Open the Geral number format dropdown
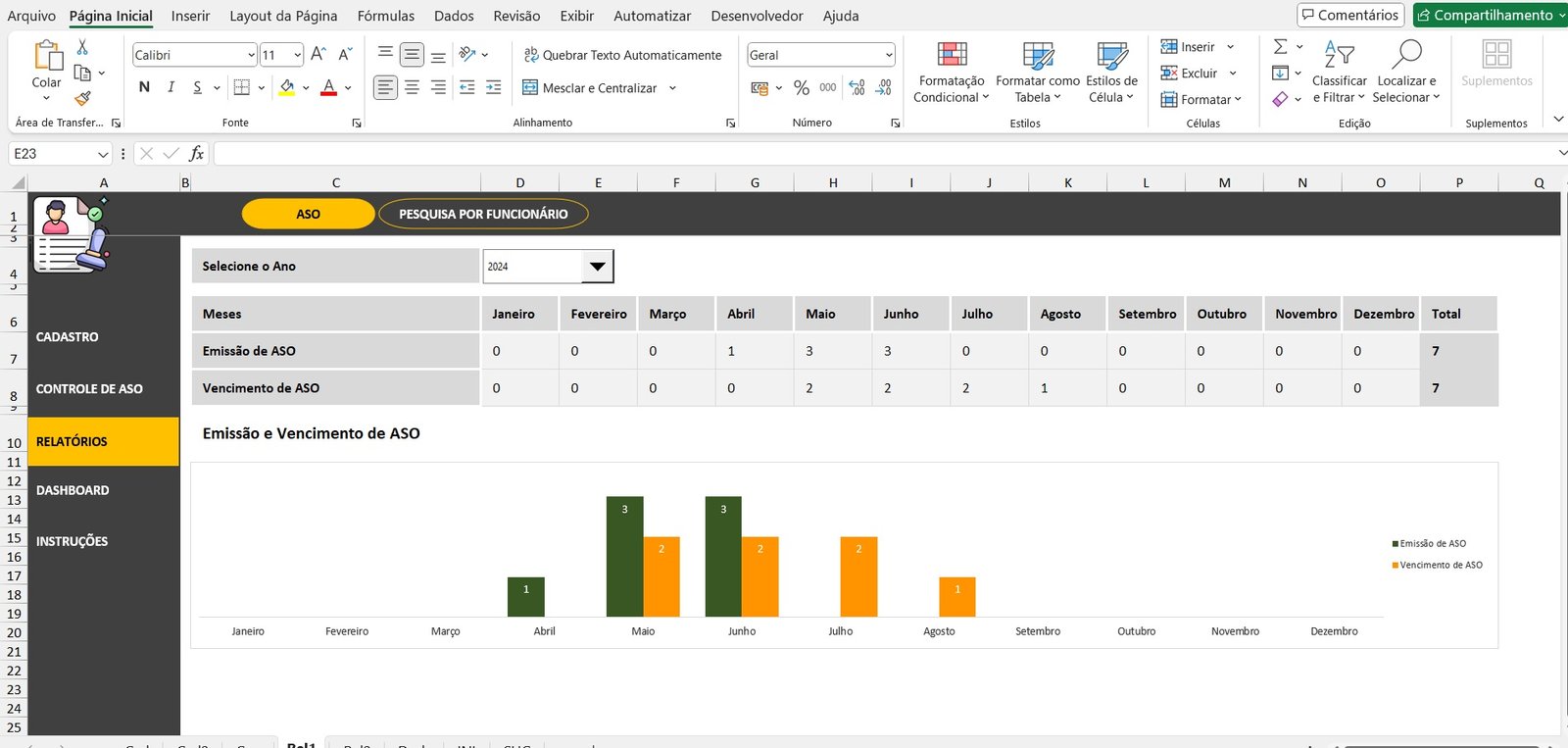The width and height of the screenshot is (1568, 748). (889, 55)
